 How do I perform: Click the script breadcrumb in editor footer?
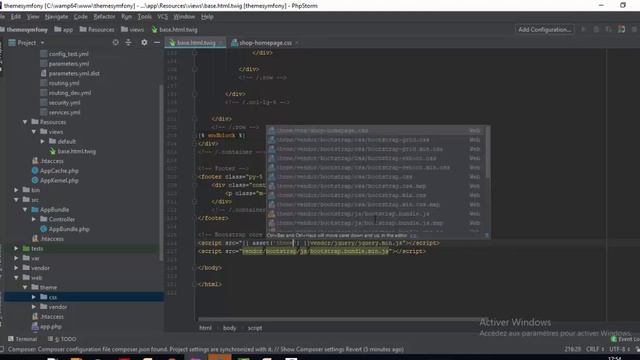click(x=255, y=328)
